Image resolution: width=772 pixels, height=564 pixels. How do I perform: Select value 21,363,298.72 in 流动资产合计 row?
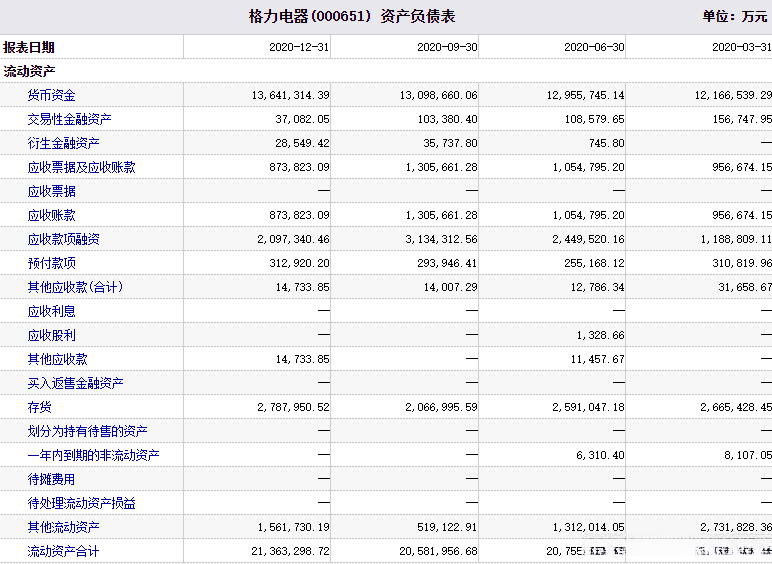tap(290, 552)
